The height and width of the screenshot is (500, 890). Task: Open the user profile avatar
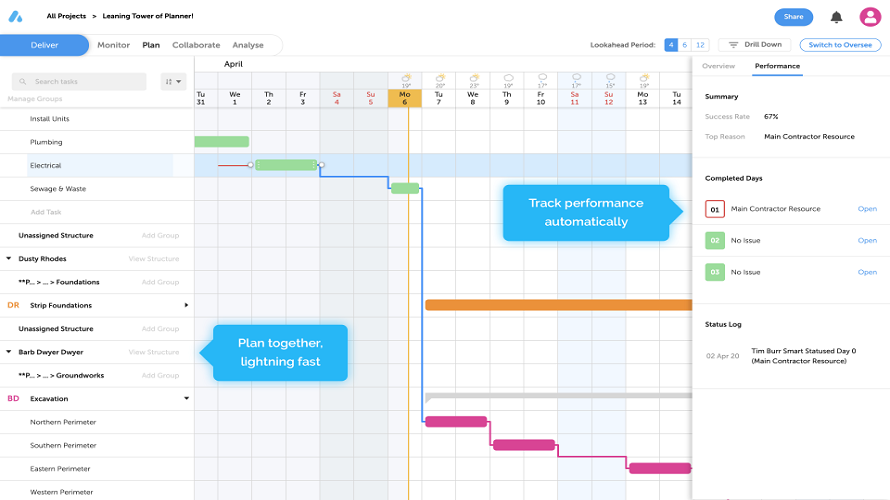(870, 17)
